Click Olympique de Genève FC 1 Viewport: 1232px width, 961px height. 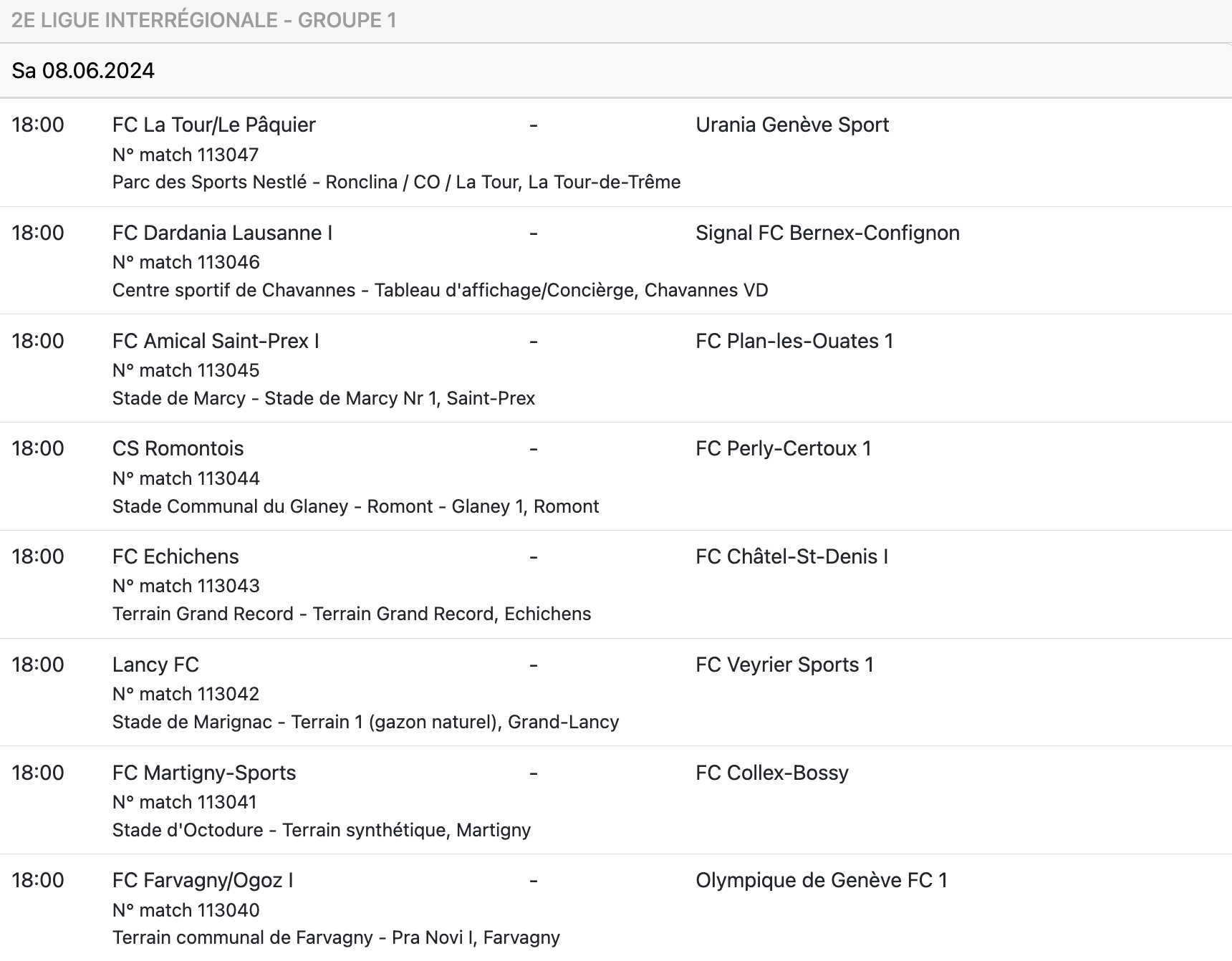pos(821,880)
